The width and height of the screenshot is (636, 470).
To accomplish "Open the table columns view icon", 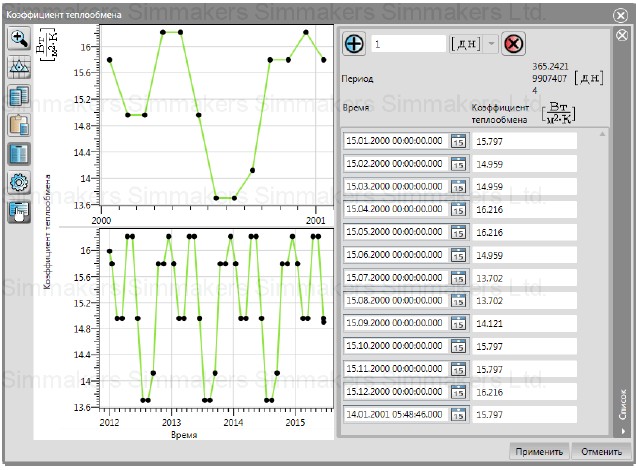I will point(19,154).
